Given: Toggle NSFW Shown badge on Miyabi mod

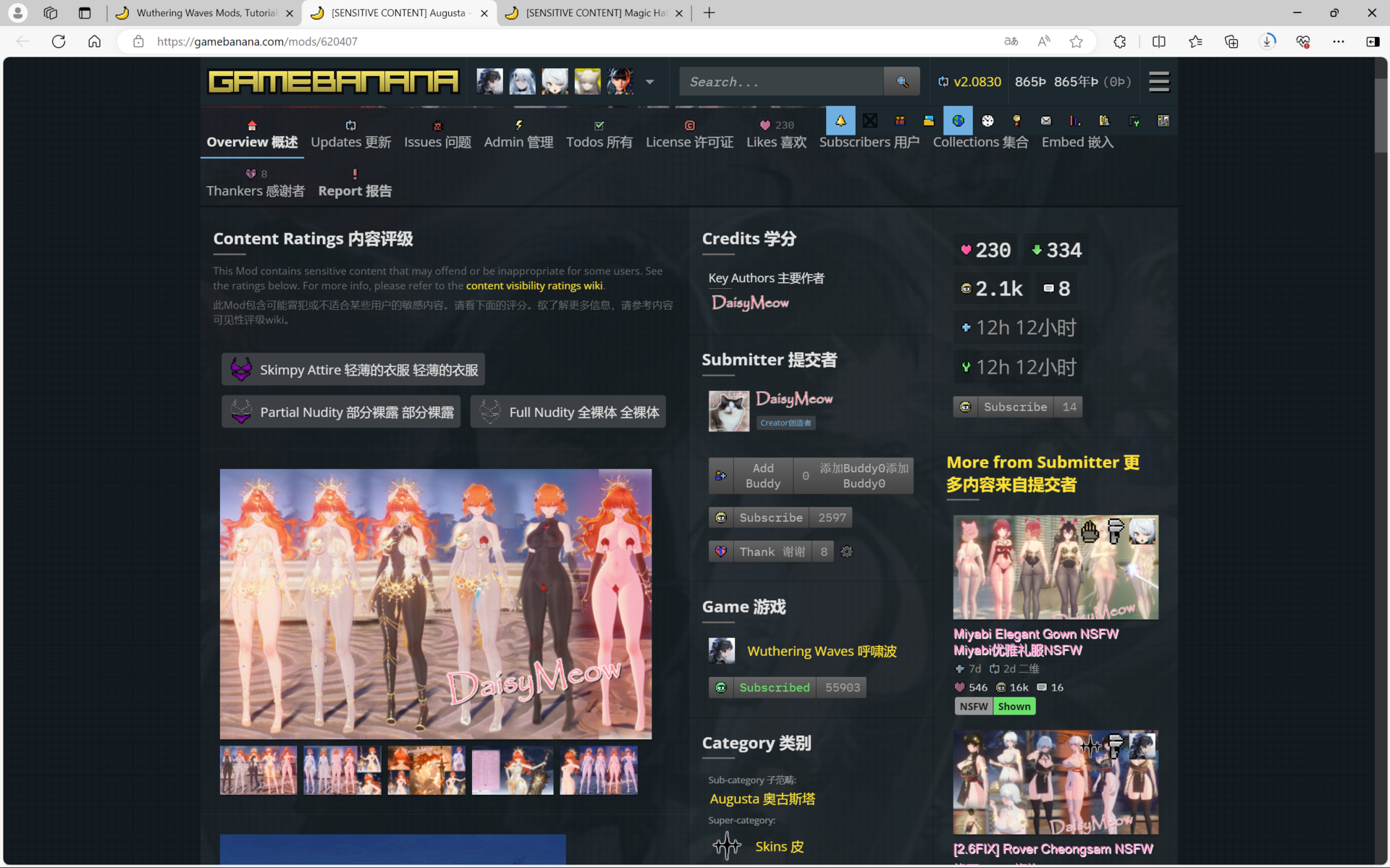Looking at the screenshot, I should click(x=995, y=707).
